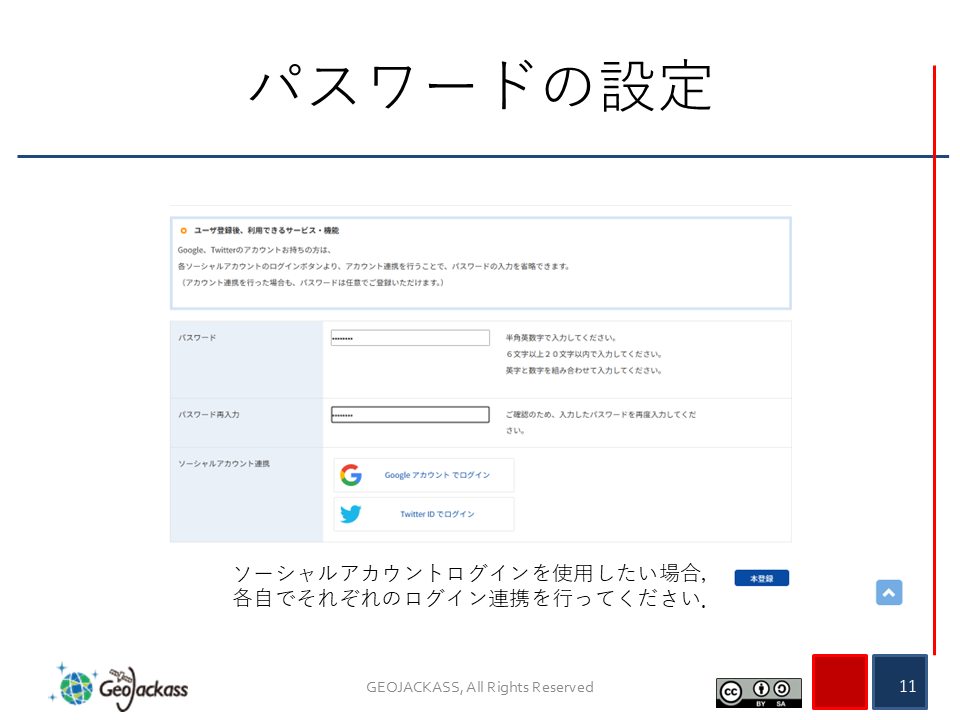Screen dimensions: 960x720
Task: Click the blue page number 11 box
Action: click(899, 682)
